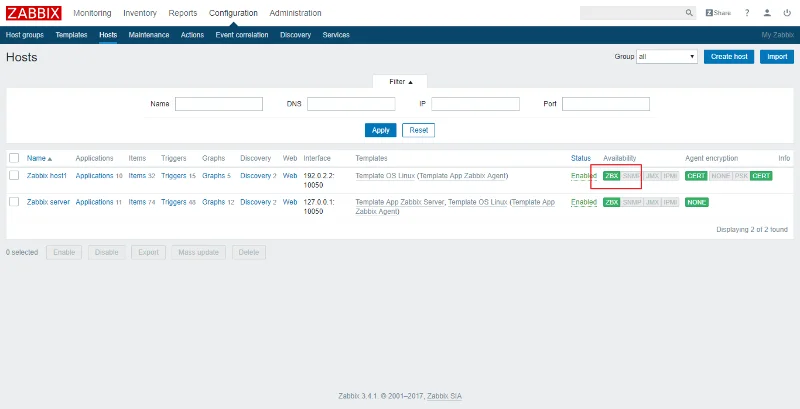Open Discovery link for Zabbix server
Viewport: 800px width, 409px height.
click(x=255, y=202)
